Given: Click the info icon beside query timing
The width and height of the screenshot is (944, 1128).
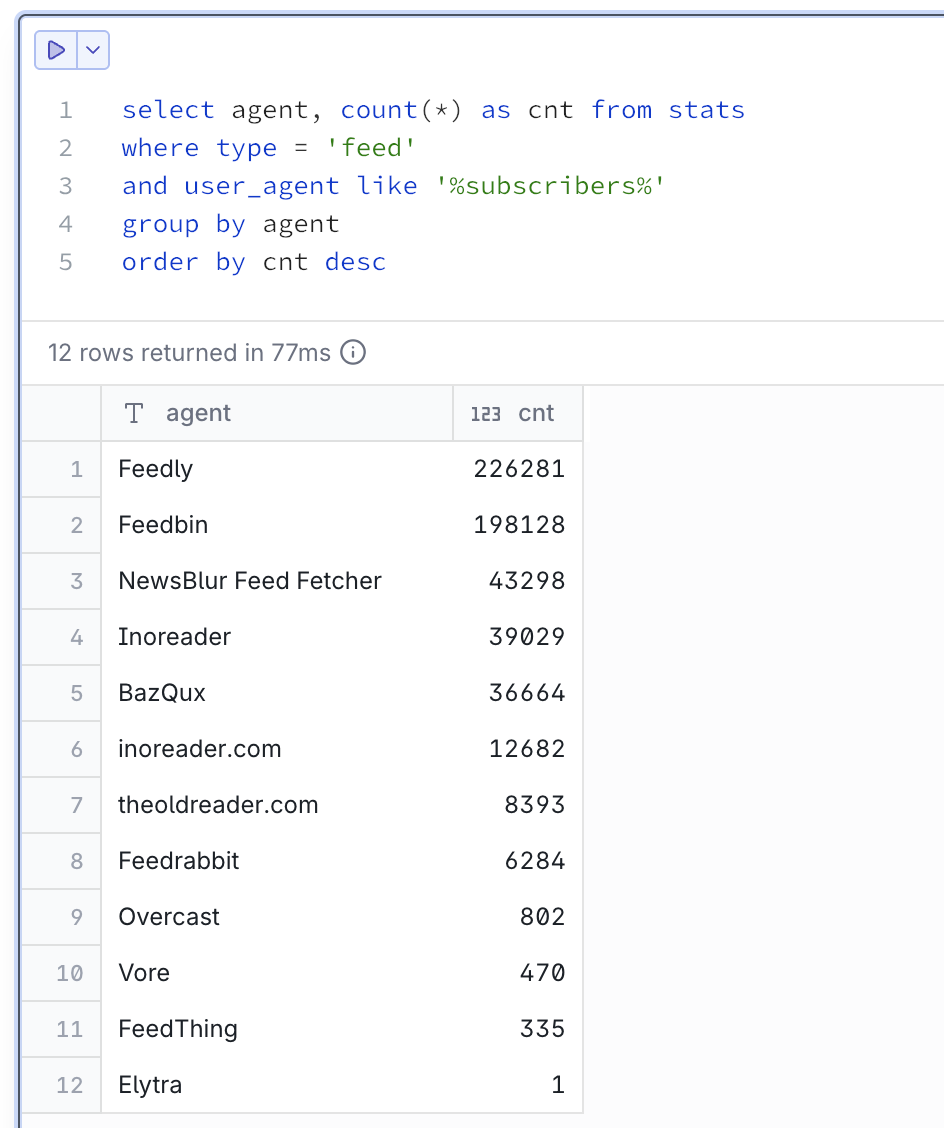Looking at the screenshot, I should (x=353, y=353).
